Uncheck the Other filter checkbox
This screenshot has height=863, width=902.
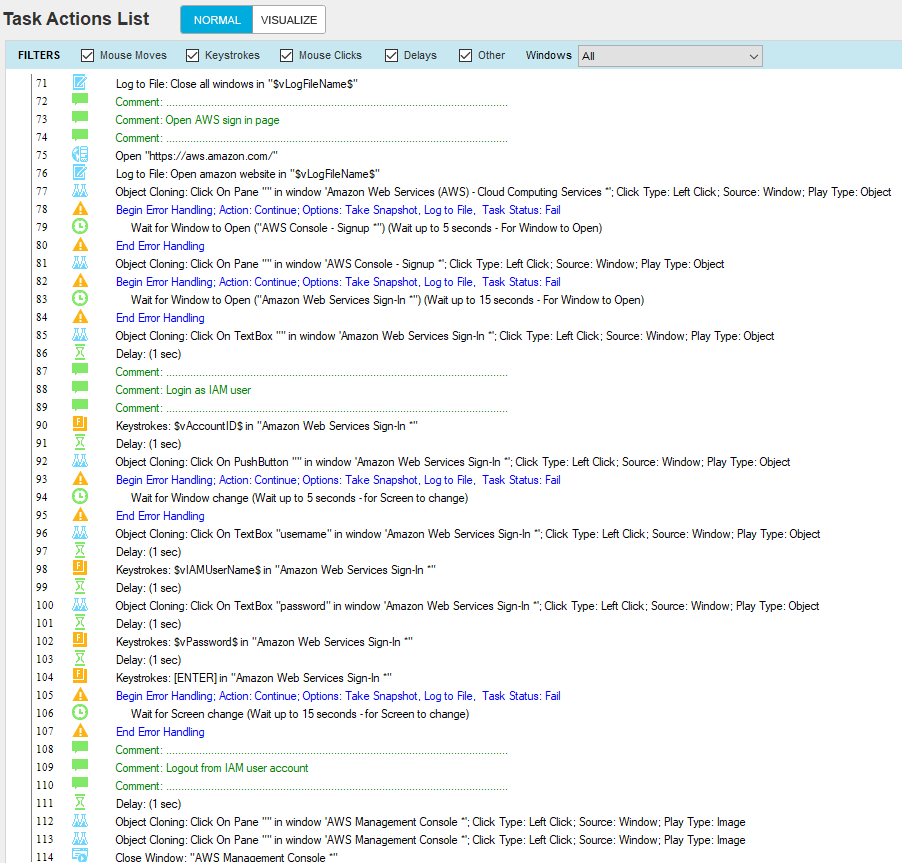[x=466, y=56]
